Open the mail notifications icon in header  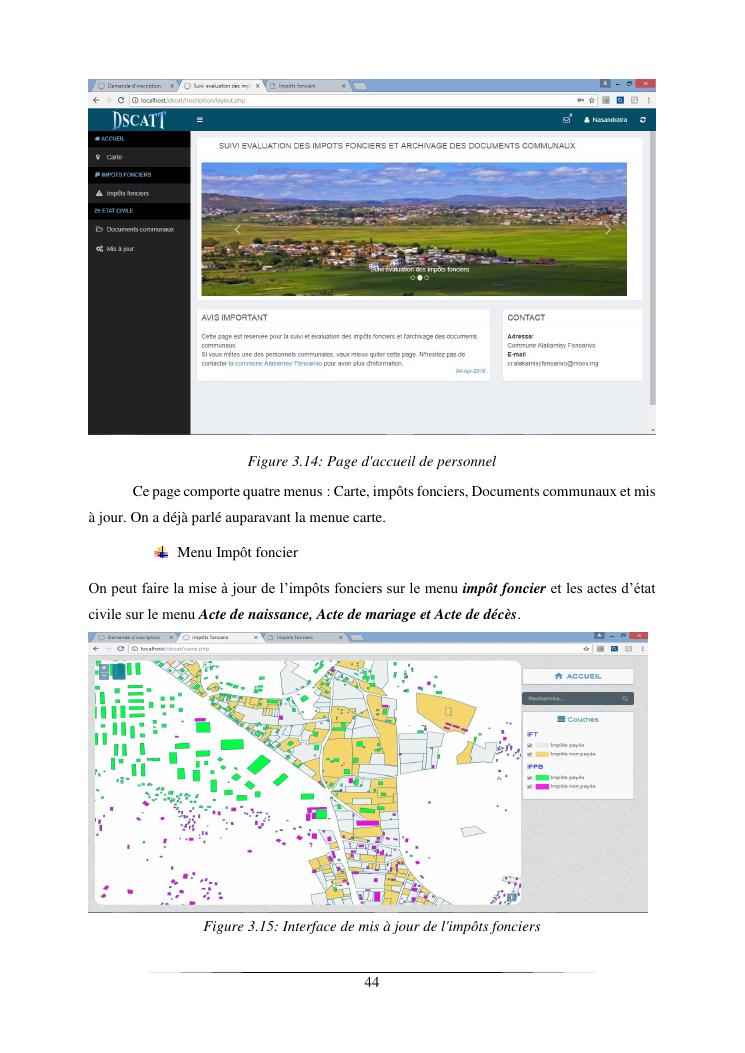pos(567,120)
